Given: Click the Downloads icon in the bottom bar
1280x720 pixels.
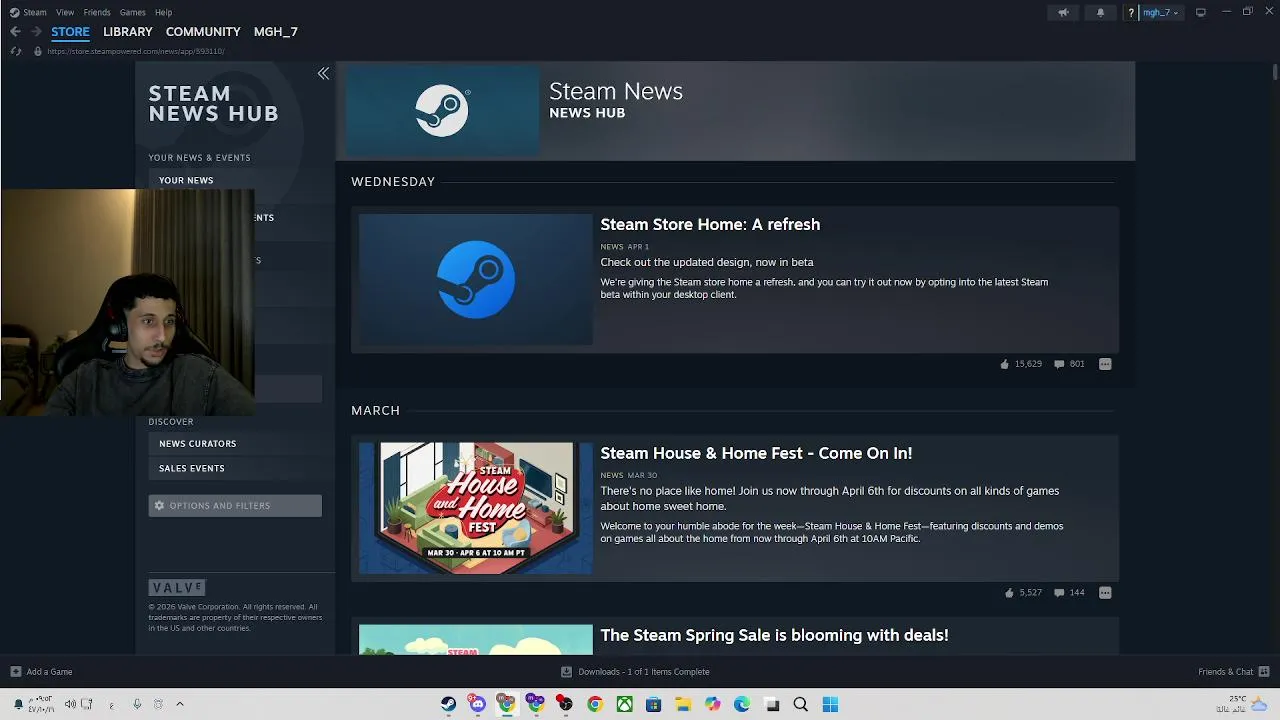Looking at the screenshot, I should tap(566, 672).
